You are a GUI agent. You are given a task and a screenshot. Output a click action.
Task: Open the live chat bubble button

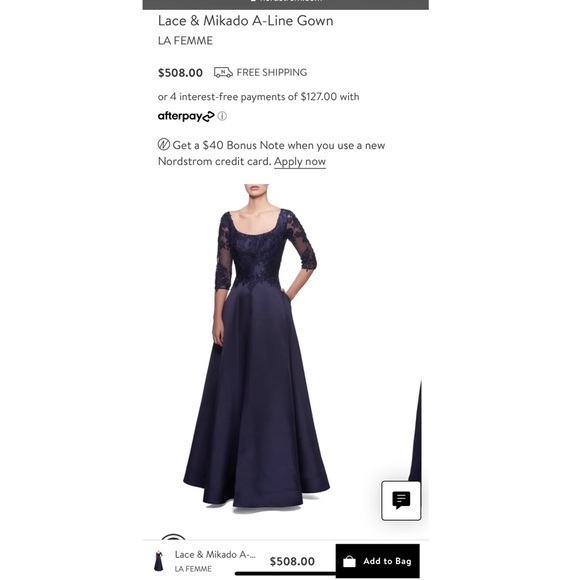(x=401, y=500)
